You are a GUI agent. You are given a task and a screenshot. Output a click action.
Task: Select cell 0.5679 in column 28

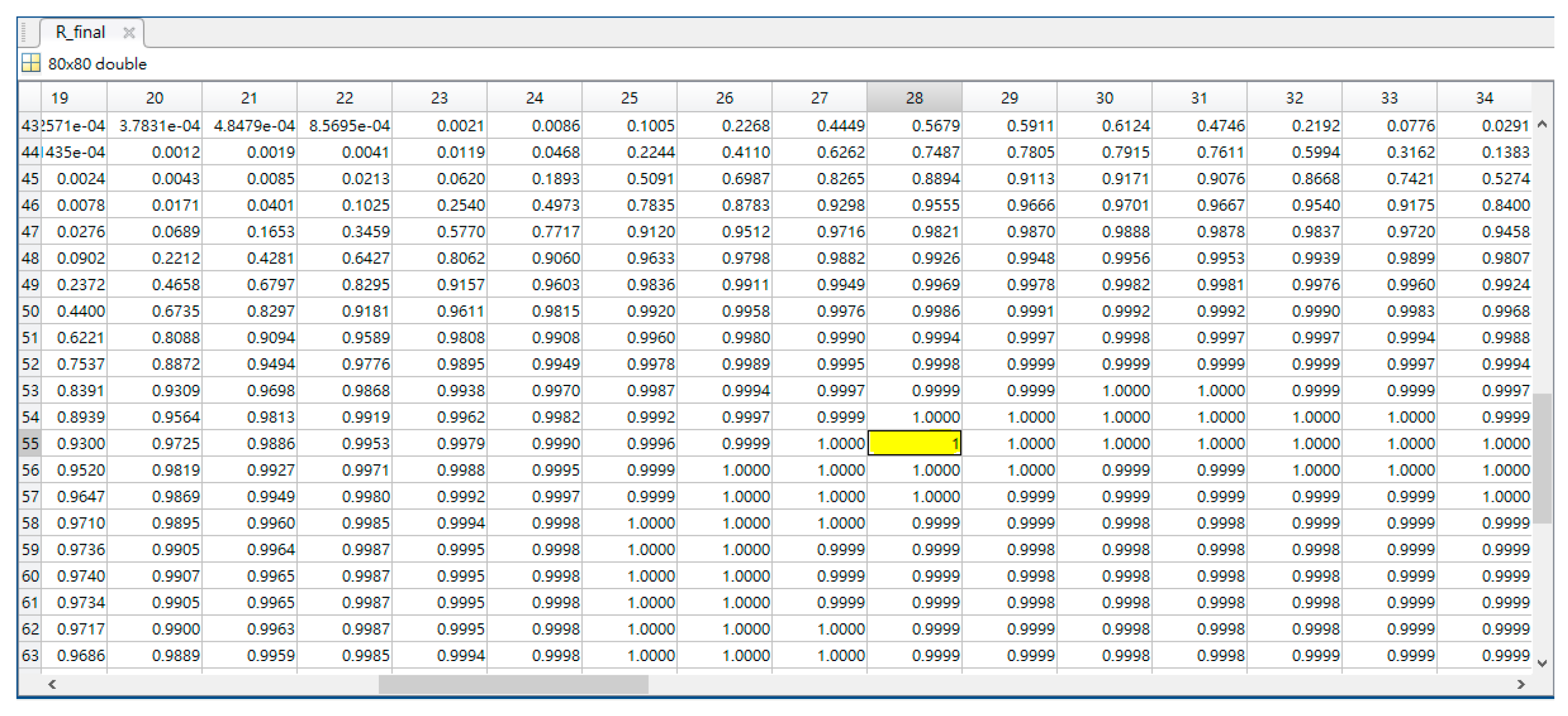914,126
